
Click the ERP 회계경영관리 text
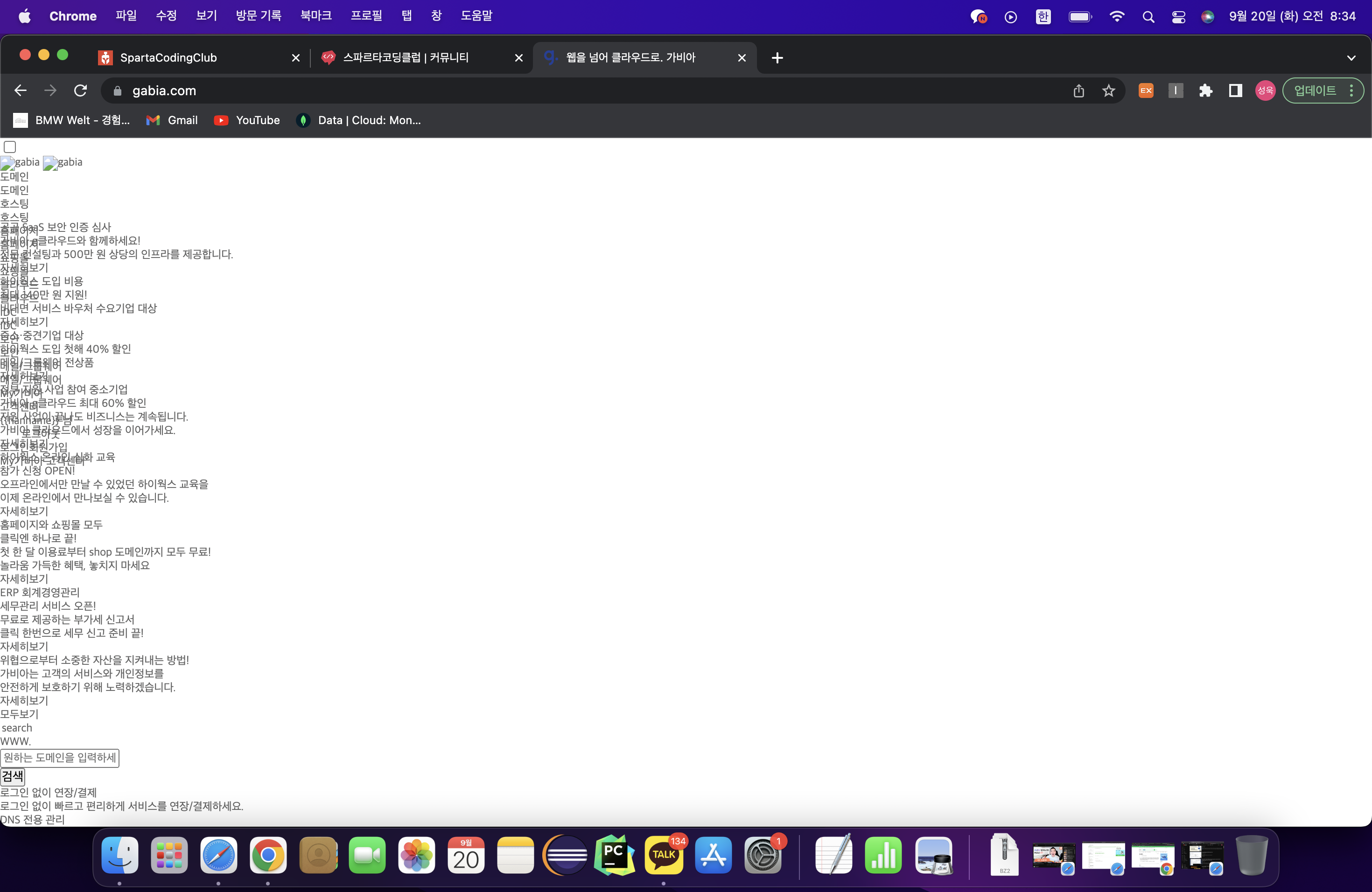click(40, 592)
